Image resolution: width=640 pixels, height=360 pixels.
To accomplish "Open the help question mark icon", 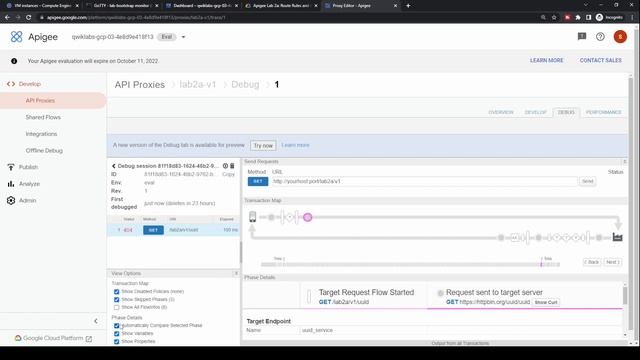I will (x=600, y=37).
